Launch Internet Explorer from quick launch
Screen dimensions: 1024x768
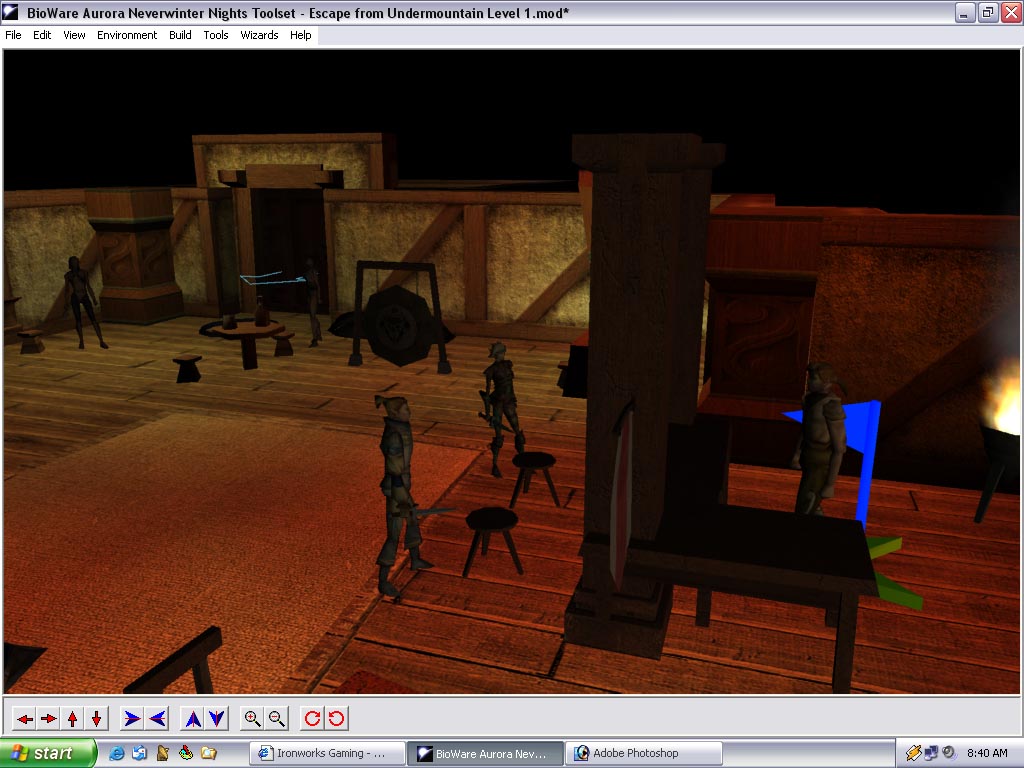(116, 753)
